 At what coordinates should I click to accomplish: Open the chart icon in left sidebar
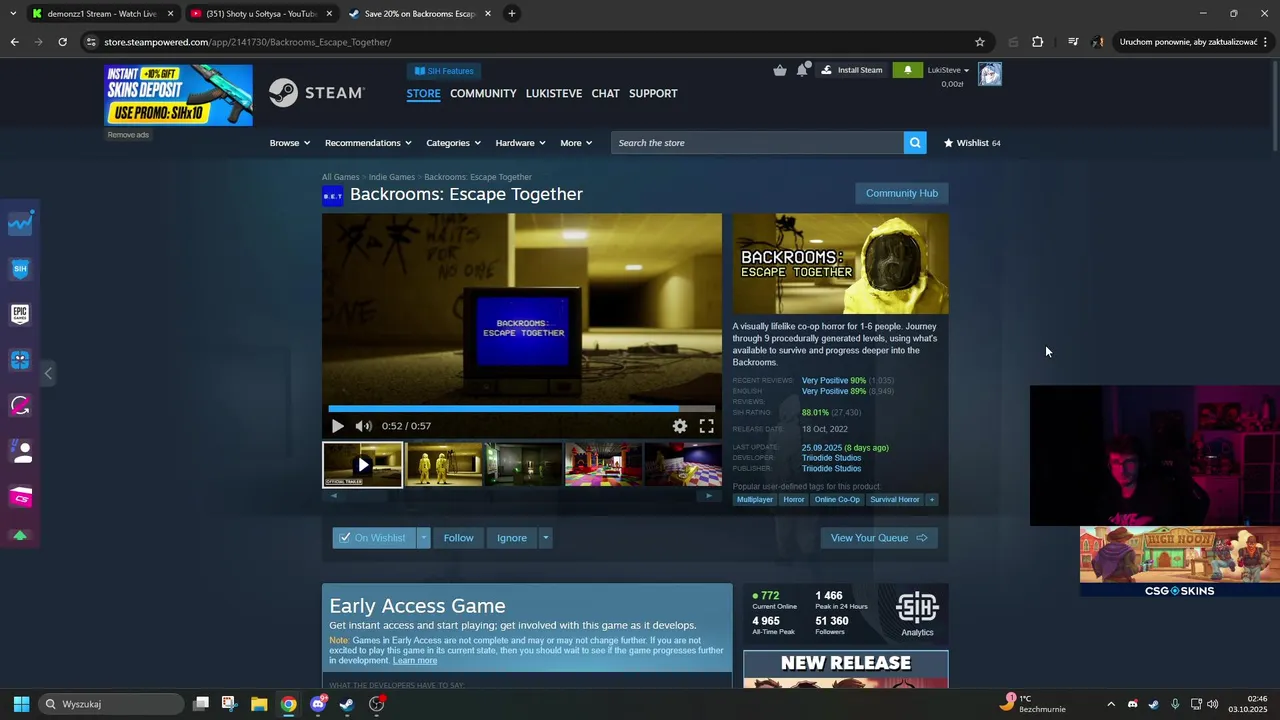[x=20, y=224]
